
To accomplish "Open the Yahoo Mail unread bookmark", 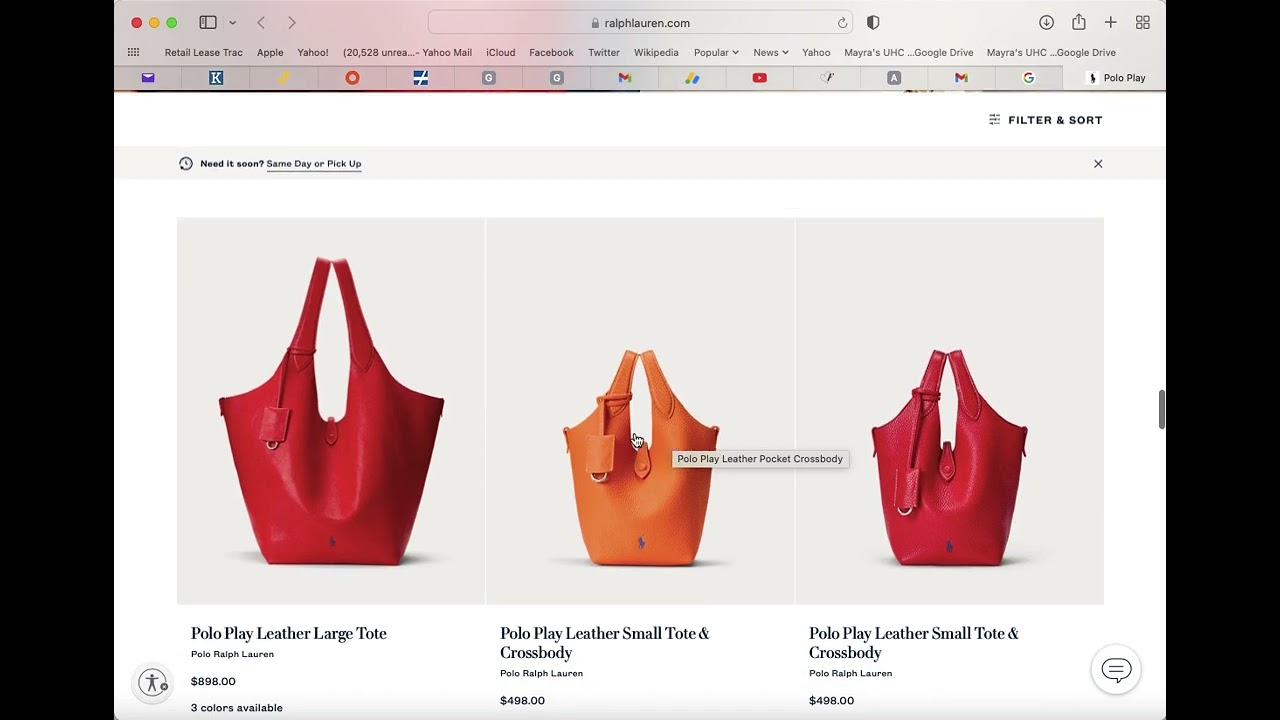I will 407,52.
